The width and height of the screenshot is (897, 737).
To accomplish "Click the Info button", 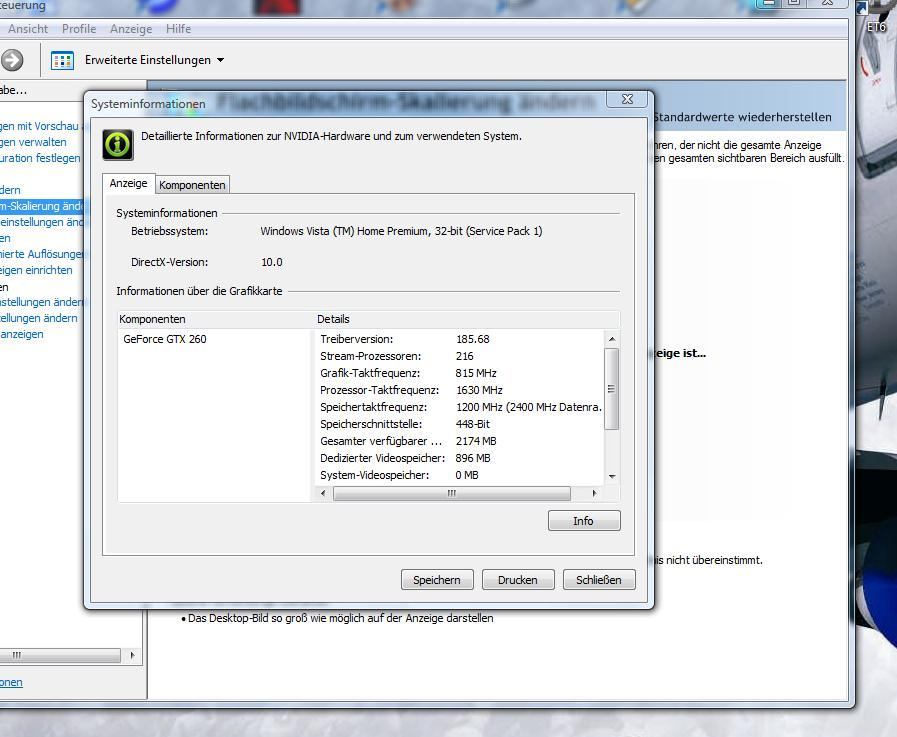I will pos(584,521).
